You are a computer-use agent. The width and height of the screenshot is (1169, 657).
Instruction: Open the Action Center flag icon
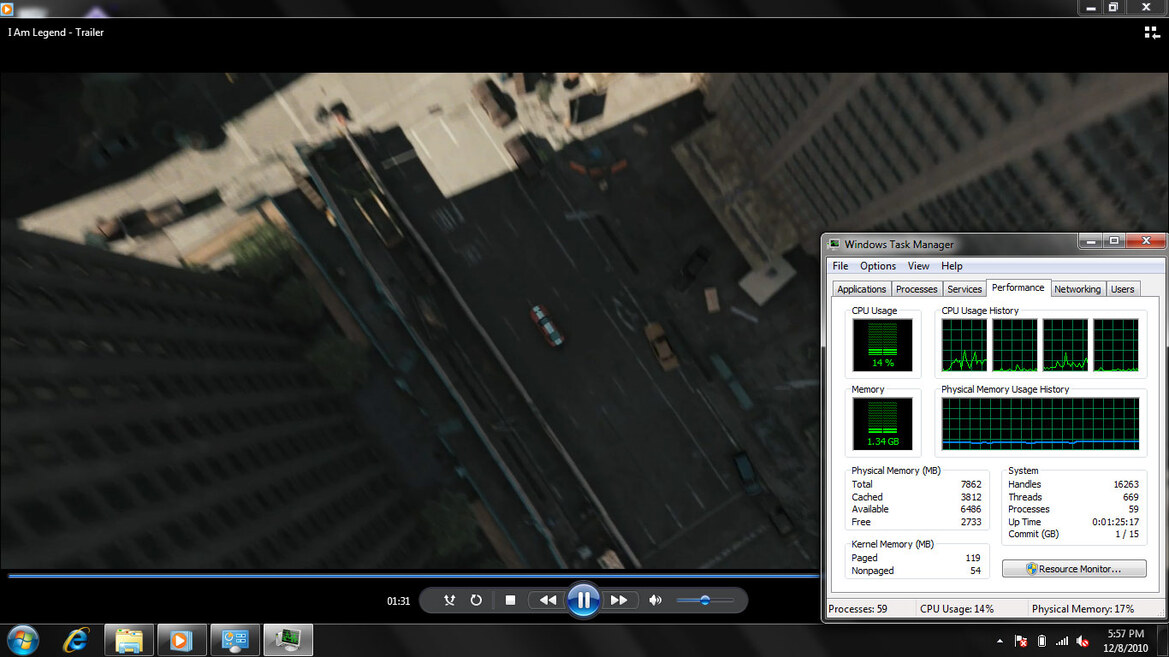[x=1021, y=641]
